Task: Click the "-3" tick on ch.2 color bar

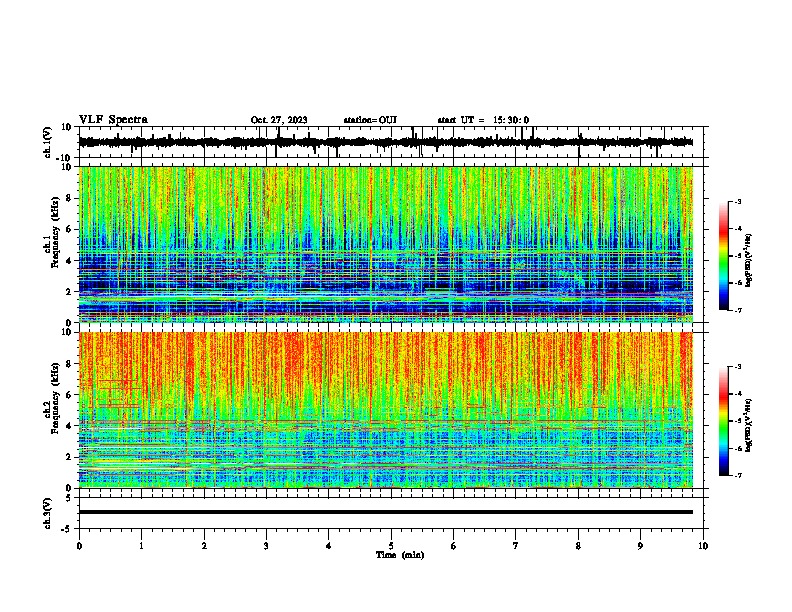Action: tap(737, 367)
